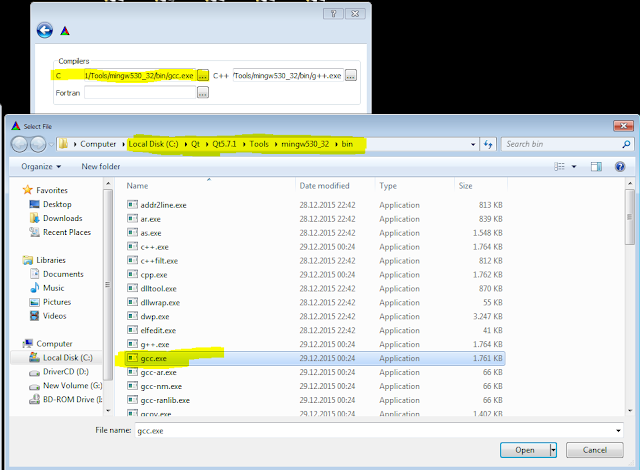
Task: Browse for Fortran compiler with ellipsis button
Action: click(x=202, y=93)
